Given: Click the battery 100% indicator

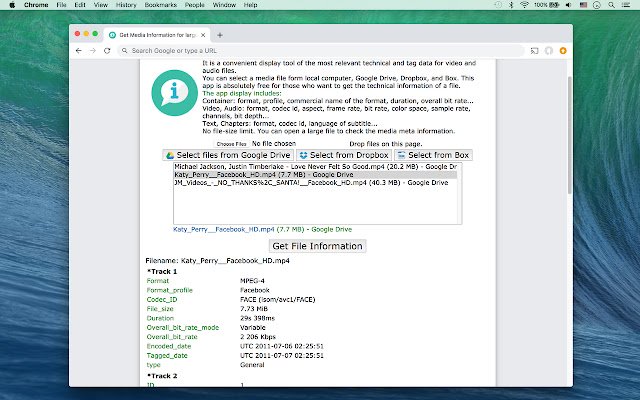Looking at the screenshot, I should click(547, 5).
